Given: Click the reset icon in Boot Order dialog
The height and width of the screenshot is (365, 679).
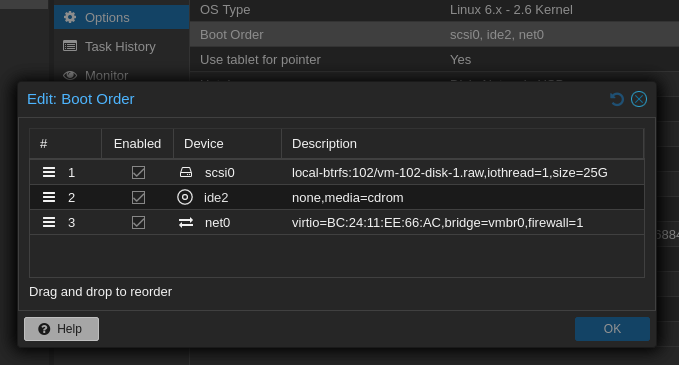Looking at the screenshot, I should [x=617, y=99].
